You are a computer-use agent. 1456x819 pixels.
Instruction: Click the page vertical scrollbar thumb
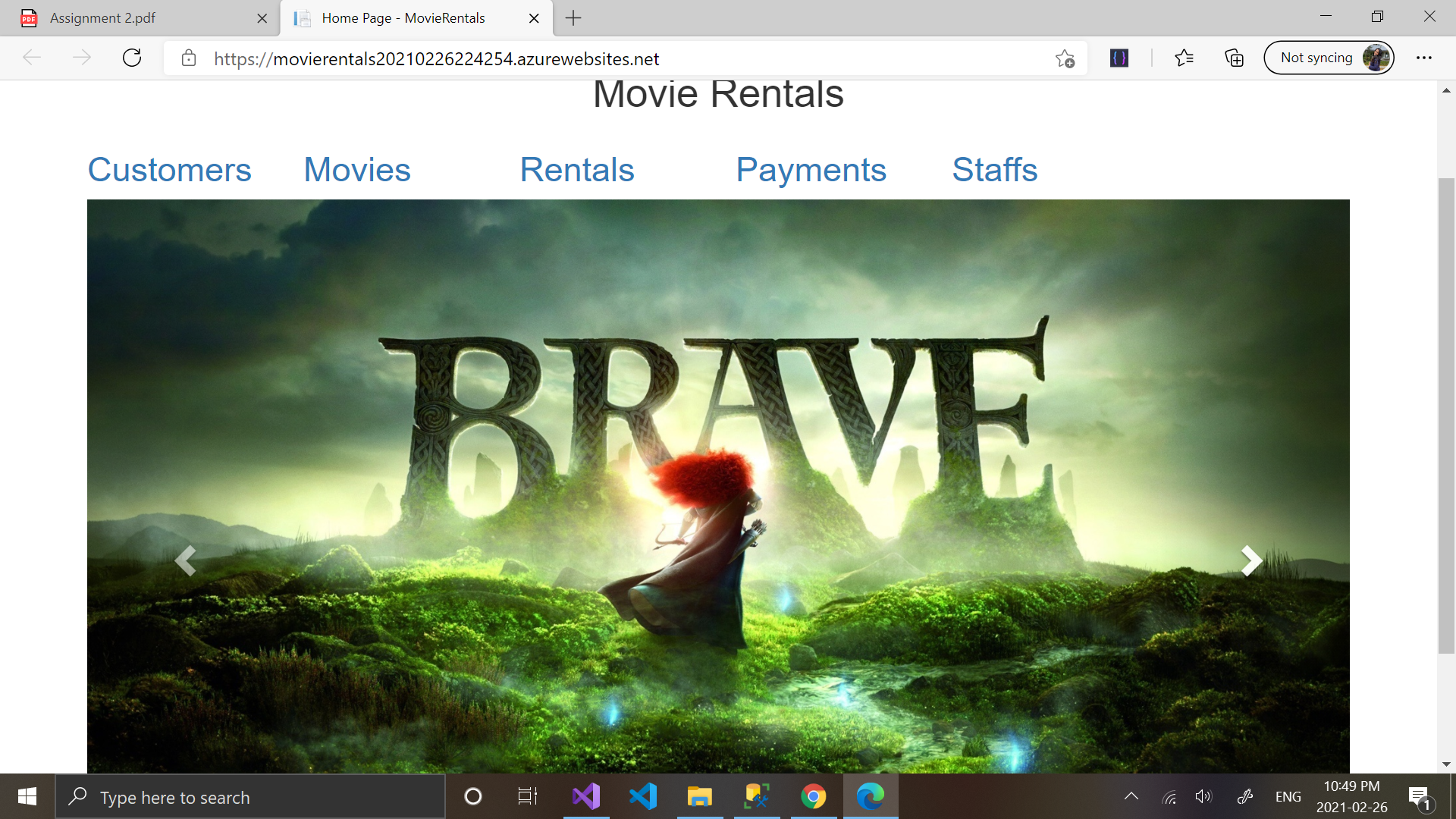tap(1446, 416)
